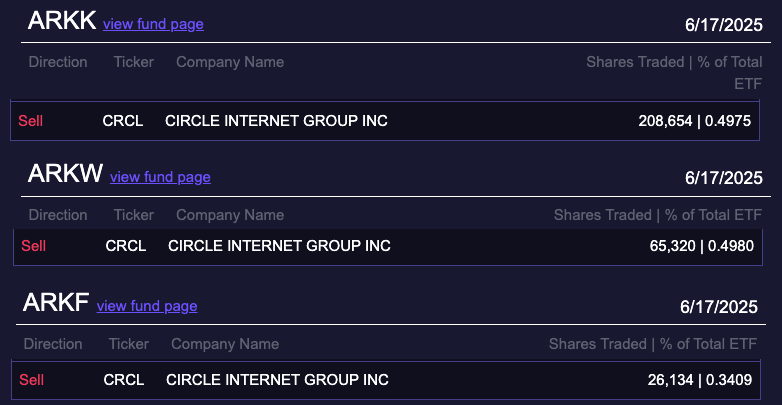The image size is (782, 405).
Task: Open the ARKW view fund page link
Action: tap(160, 177)
